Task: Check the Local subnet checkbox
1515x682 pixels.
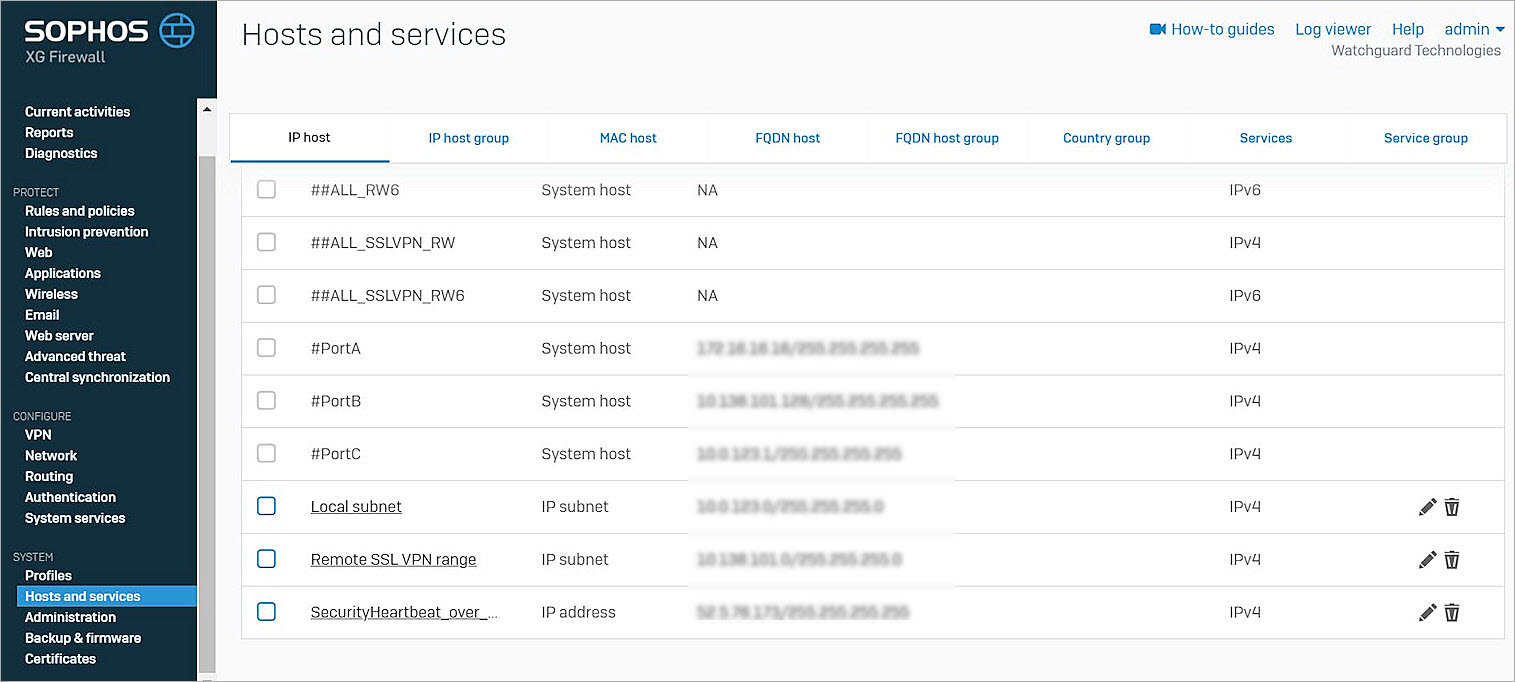Action: point(266,506)
